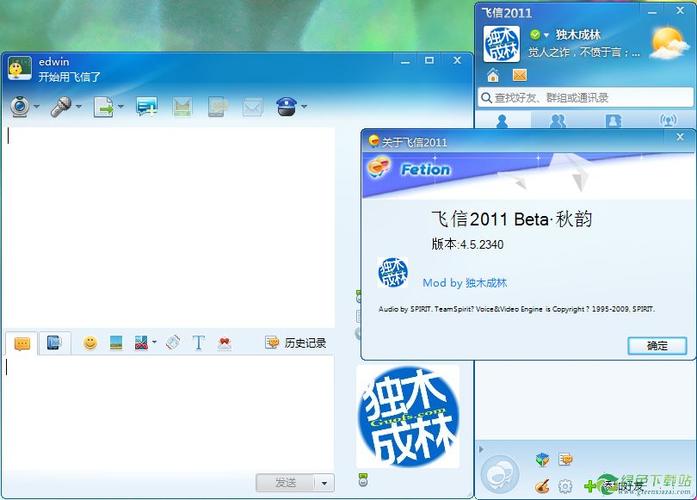Click the large 独木成林 display picture in chat
697x500 pixels.
[x=408, y=416]
